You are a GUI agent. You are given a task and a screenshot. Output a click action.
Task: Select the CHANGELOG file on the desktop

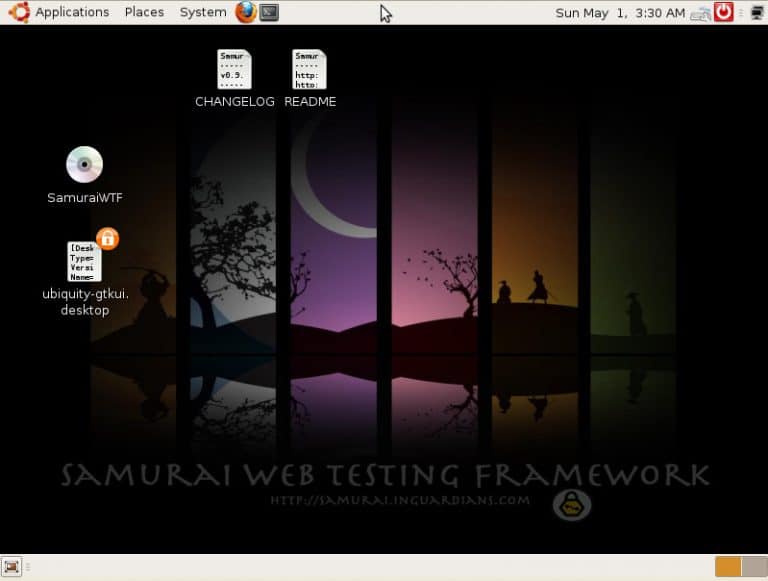pyautogui.click(x=234, y=69)
